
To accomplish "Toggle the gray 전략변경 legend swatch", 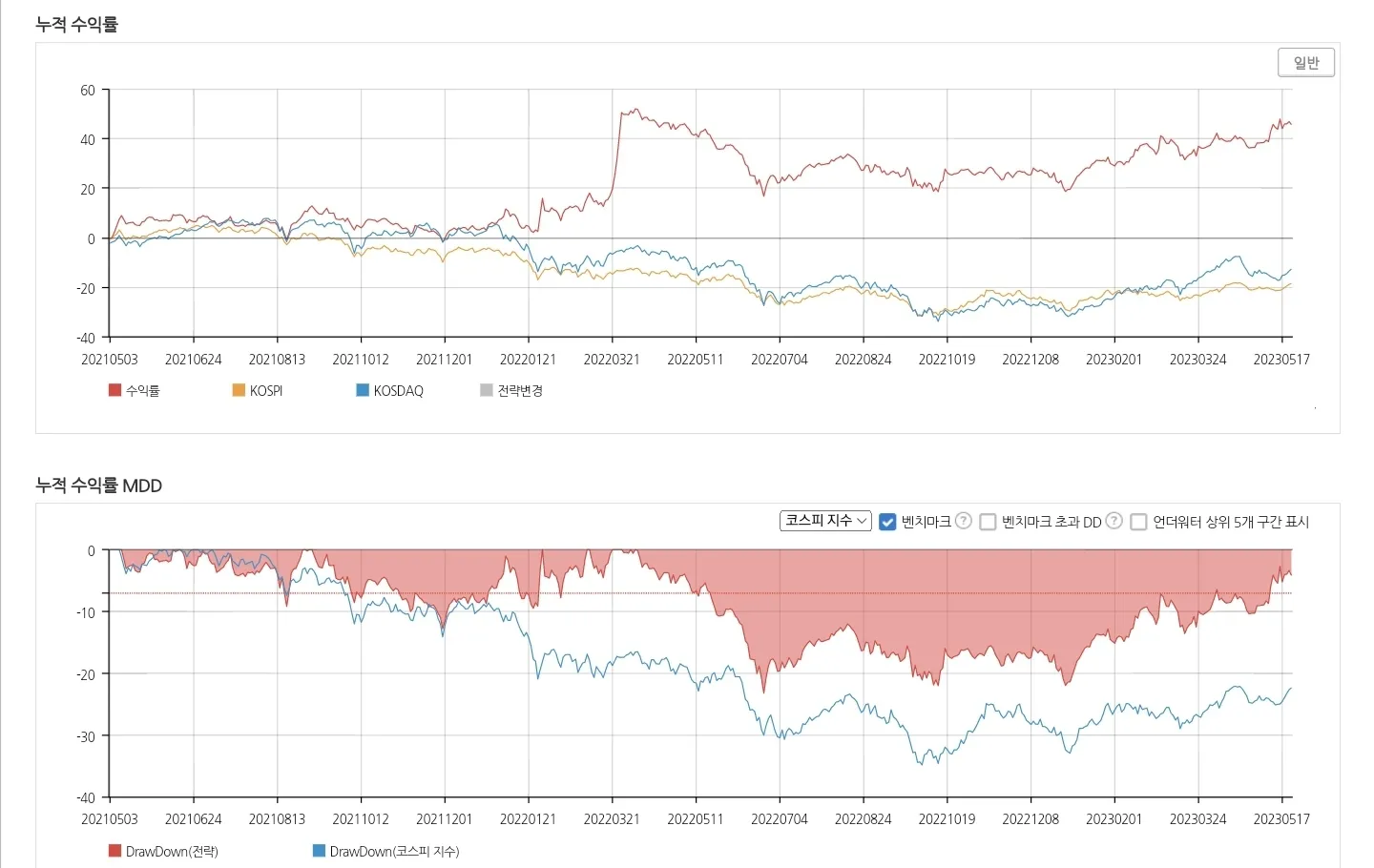I will (x=487, y=390).
